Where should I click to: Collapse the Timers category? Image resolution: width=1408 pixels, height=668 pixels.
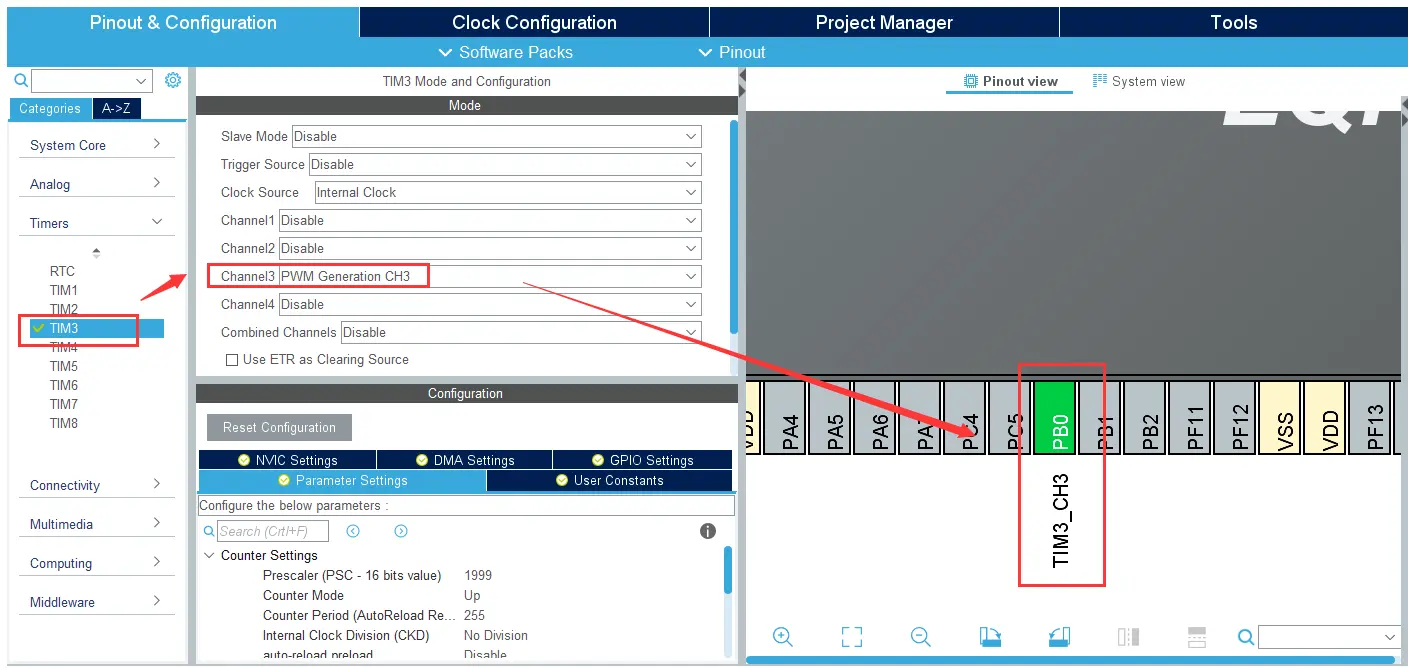[96, 223]
